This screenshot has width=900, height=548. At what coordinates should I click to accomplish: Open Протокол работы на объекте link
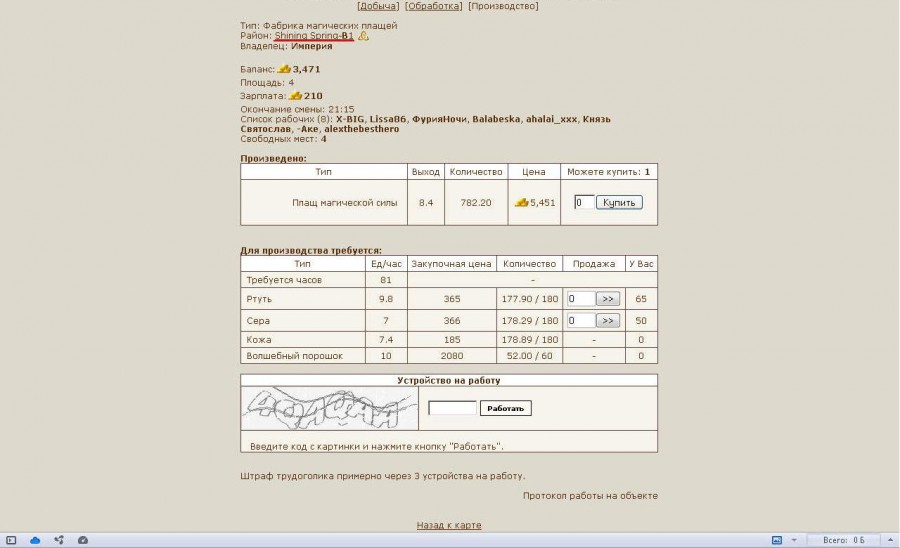[x=590, y=495]
